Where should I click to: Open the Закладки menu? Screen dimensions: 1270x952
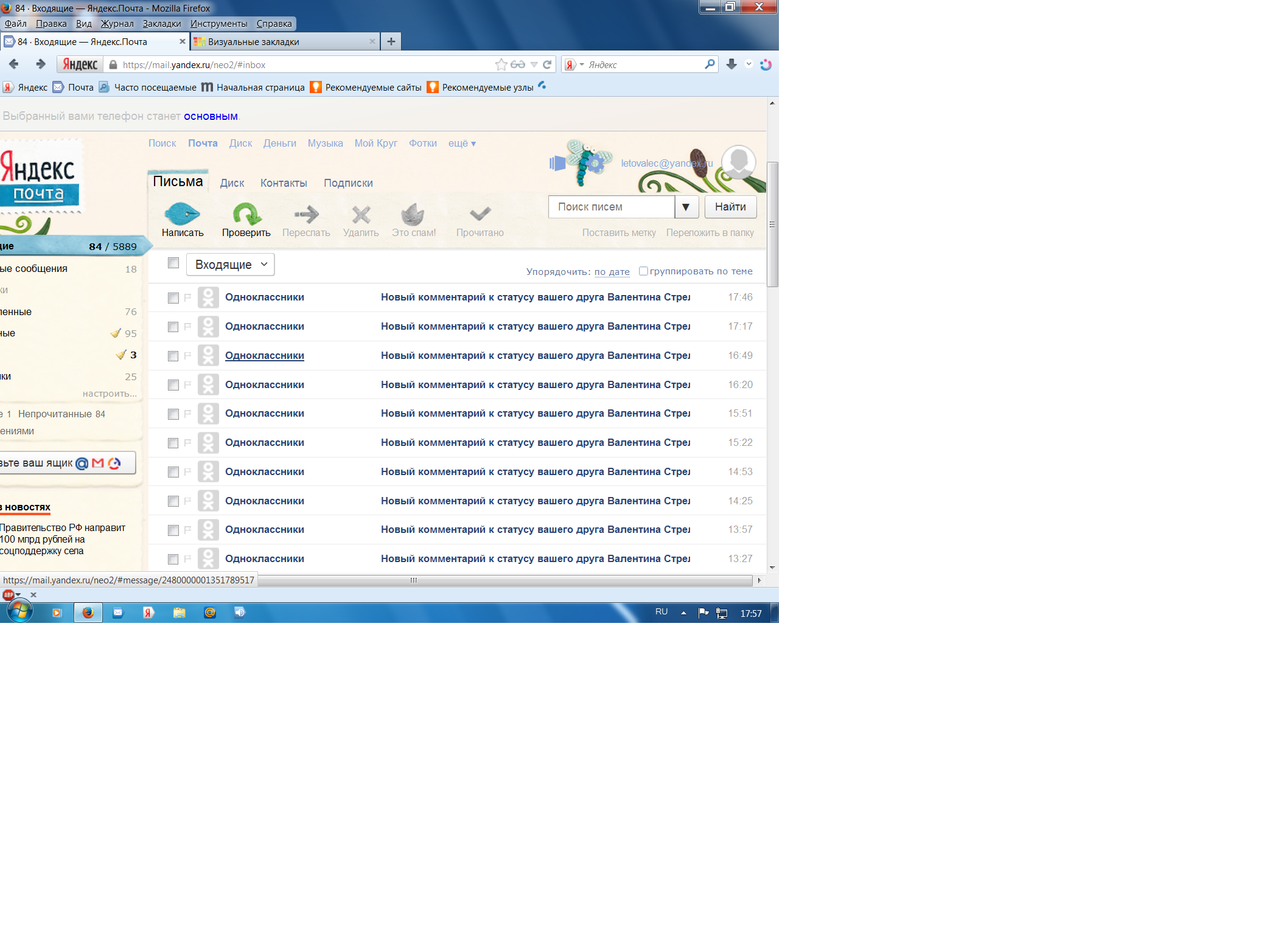point(162,24)
